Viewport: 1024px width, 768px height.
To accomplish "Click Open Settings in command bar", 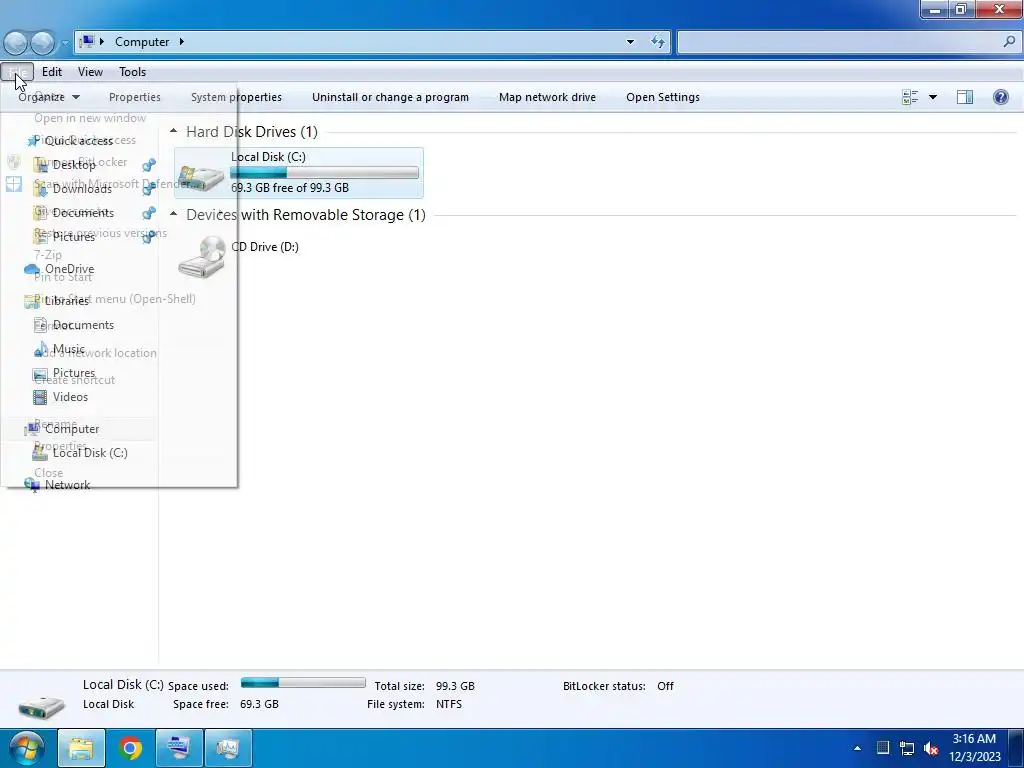I will [x=663, y=97].
